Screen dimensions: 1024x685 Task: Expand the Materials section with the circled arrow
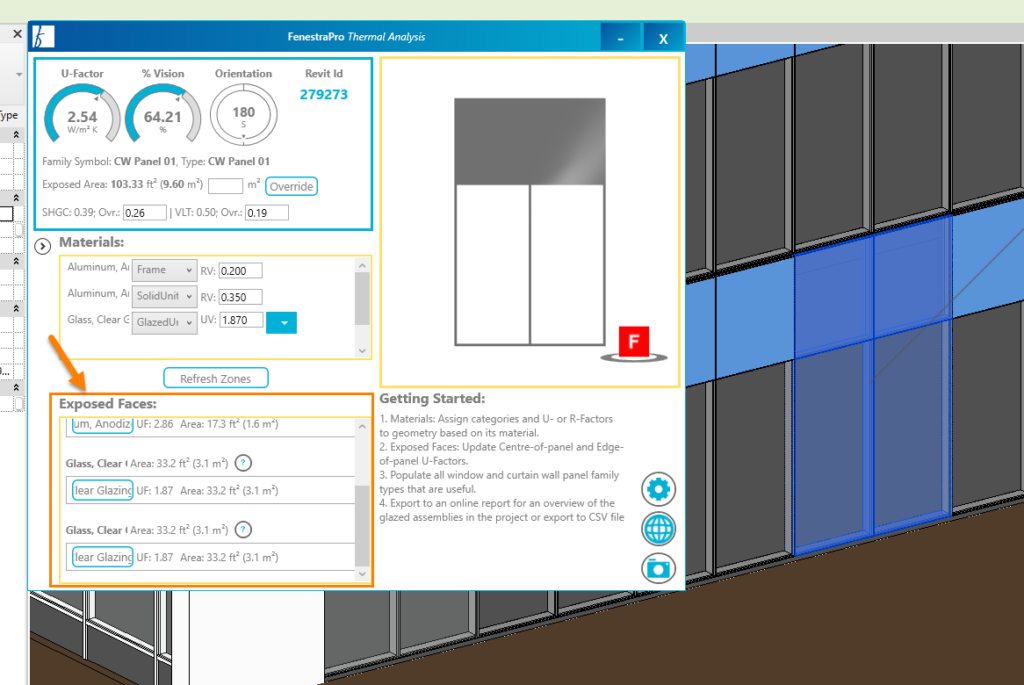(x=42, y=246)
